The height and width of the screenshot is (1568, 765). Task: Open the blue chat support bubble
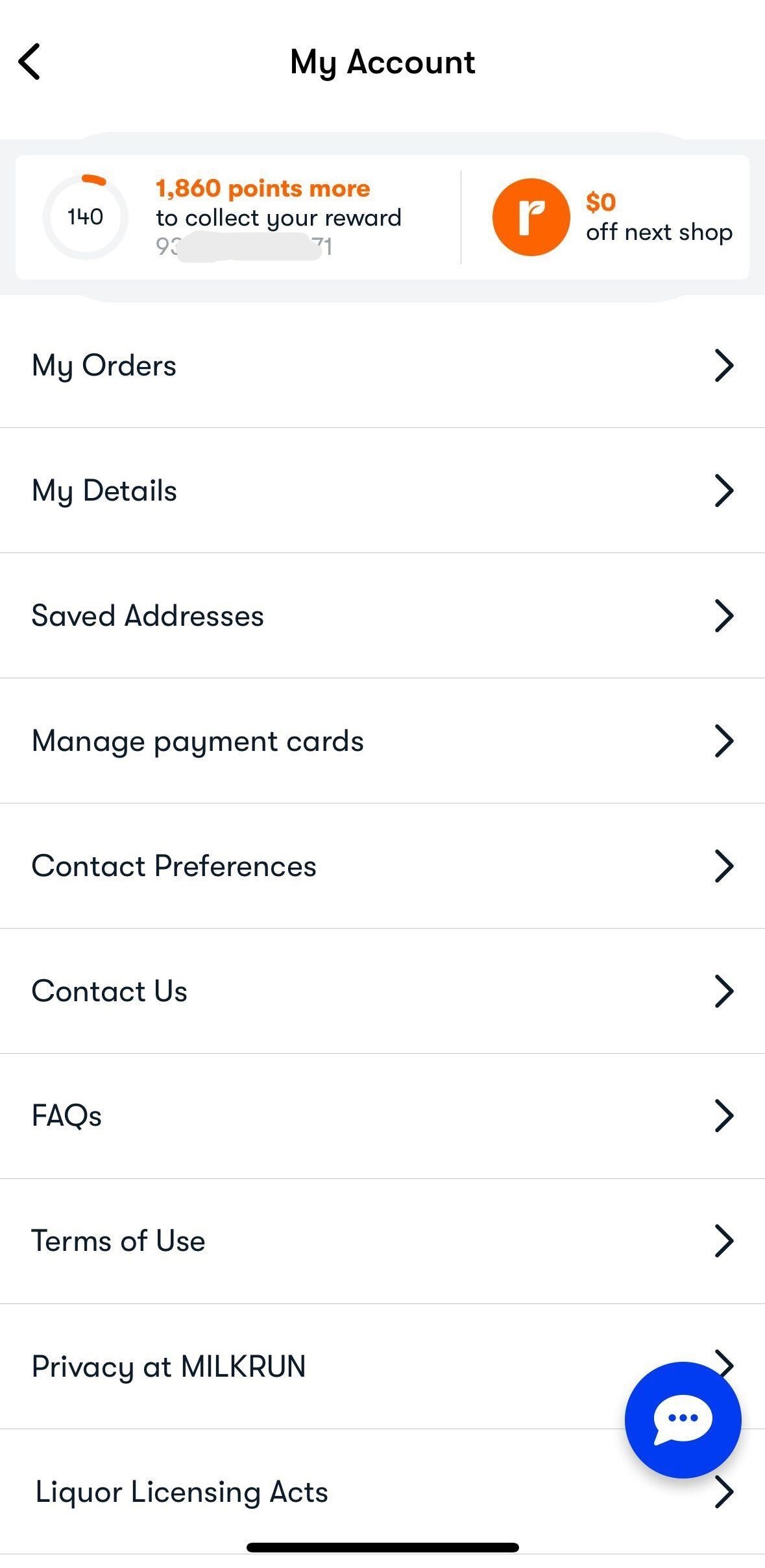683,1420
